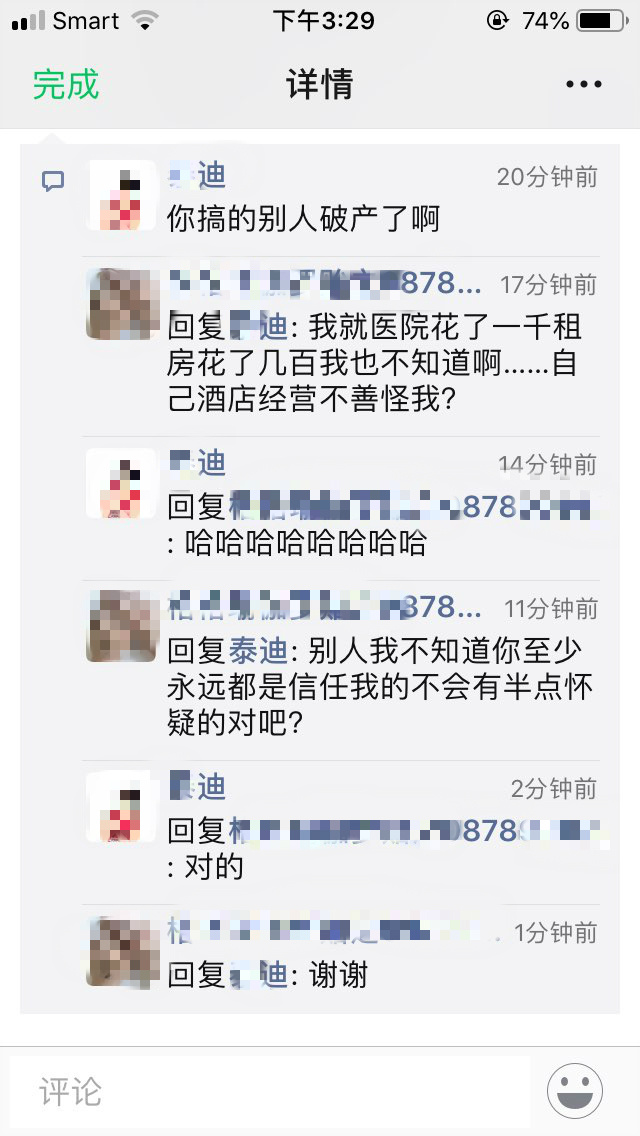Tap the comment about 酒店经营不善
The height and width of the screenshot is (1136, 640).
point(374,362)
